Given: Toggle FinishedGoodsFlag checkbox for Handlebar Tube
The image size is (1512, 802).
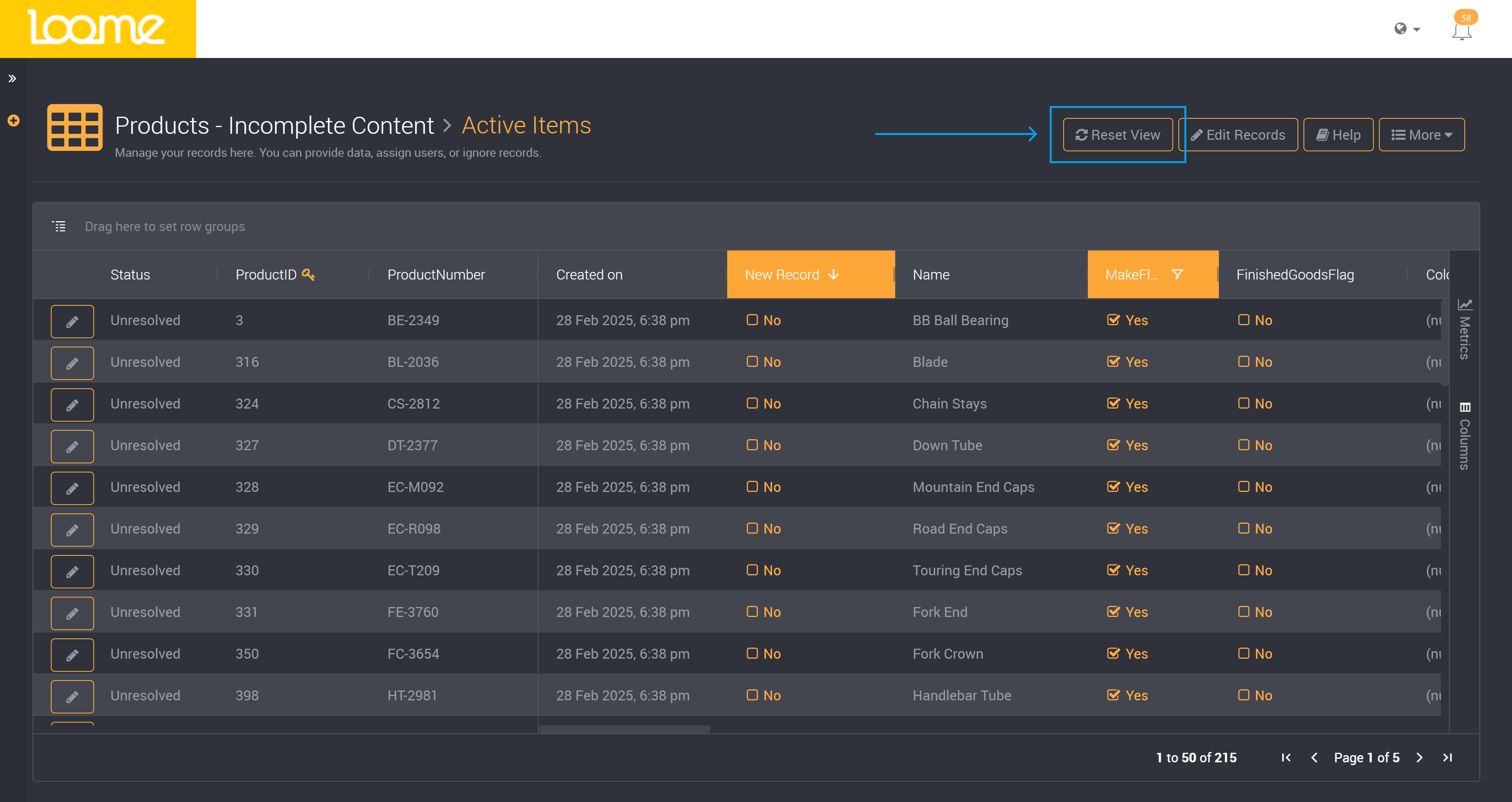Looking at the screenshot, I should (x=1243, y=695).
